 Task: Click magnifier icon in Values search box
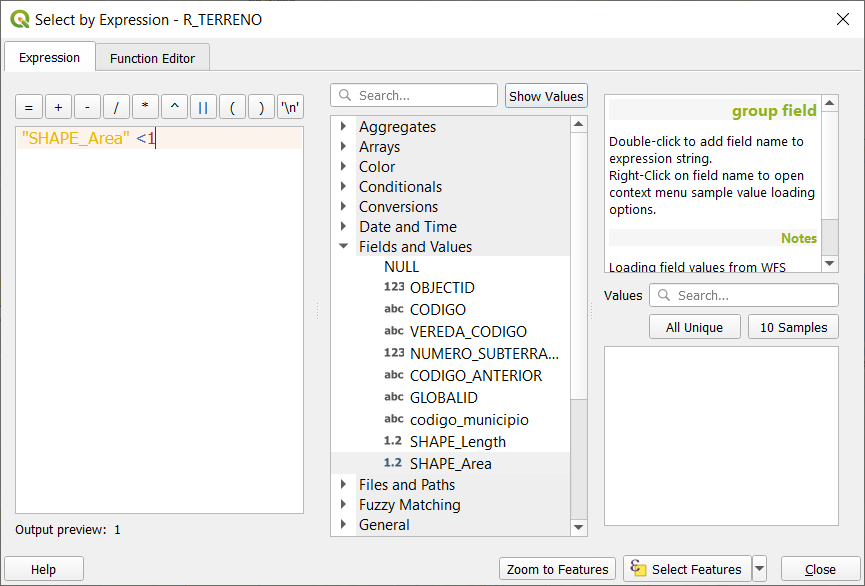(x=664, y=295)
